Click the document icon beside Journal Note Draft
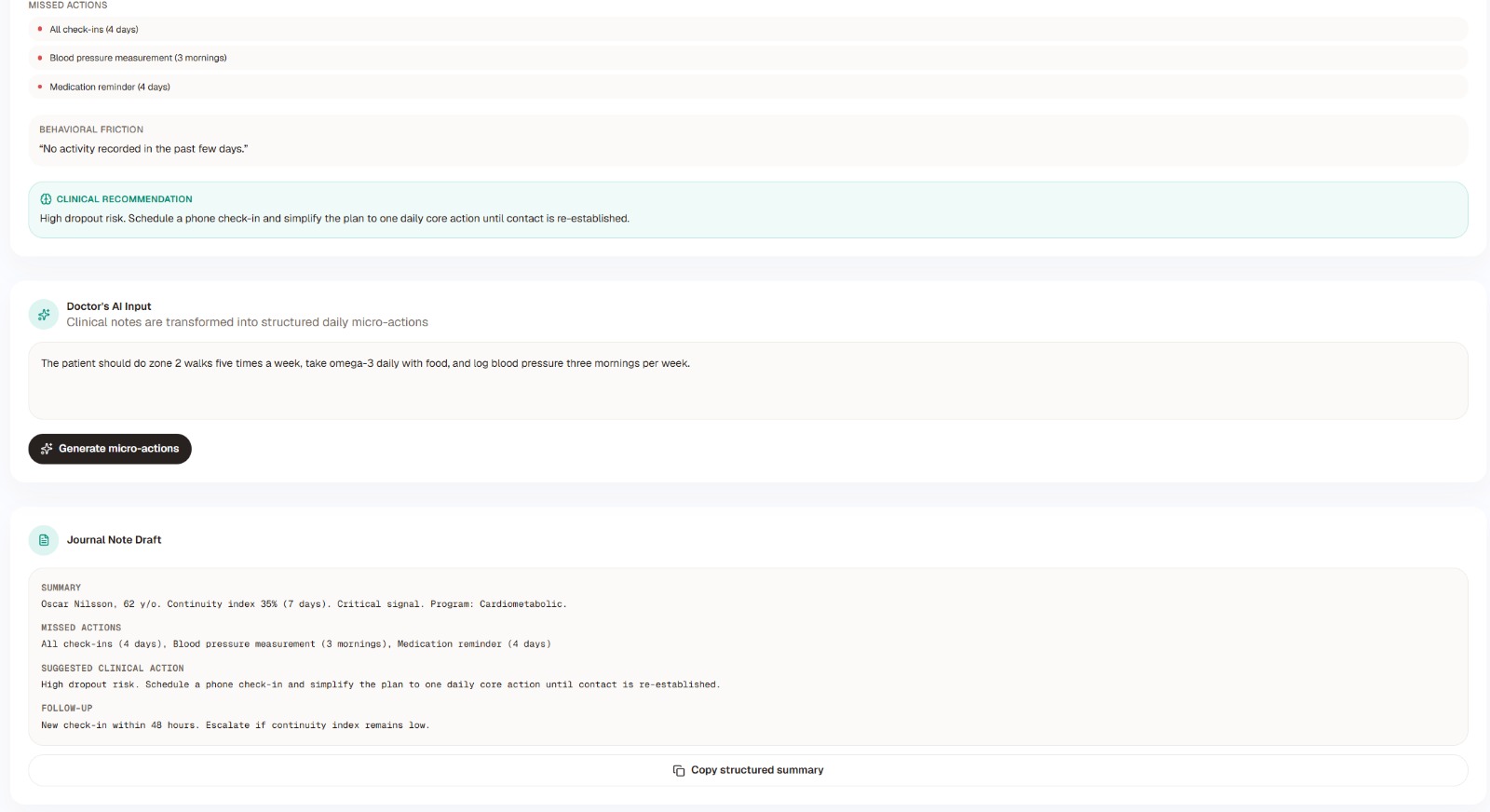1490x812 pixels. coord(44,540)
